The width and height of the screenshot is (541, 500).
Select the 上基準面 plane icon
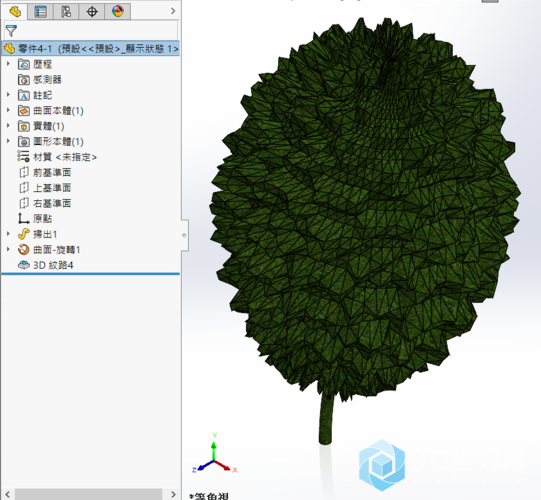(24, 188)
